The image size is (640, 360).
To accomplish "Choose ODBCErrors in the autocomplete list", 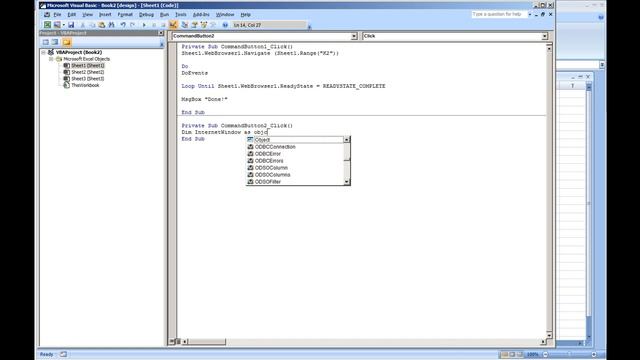I will pos(295,160).
